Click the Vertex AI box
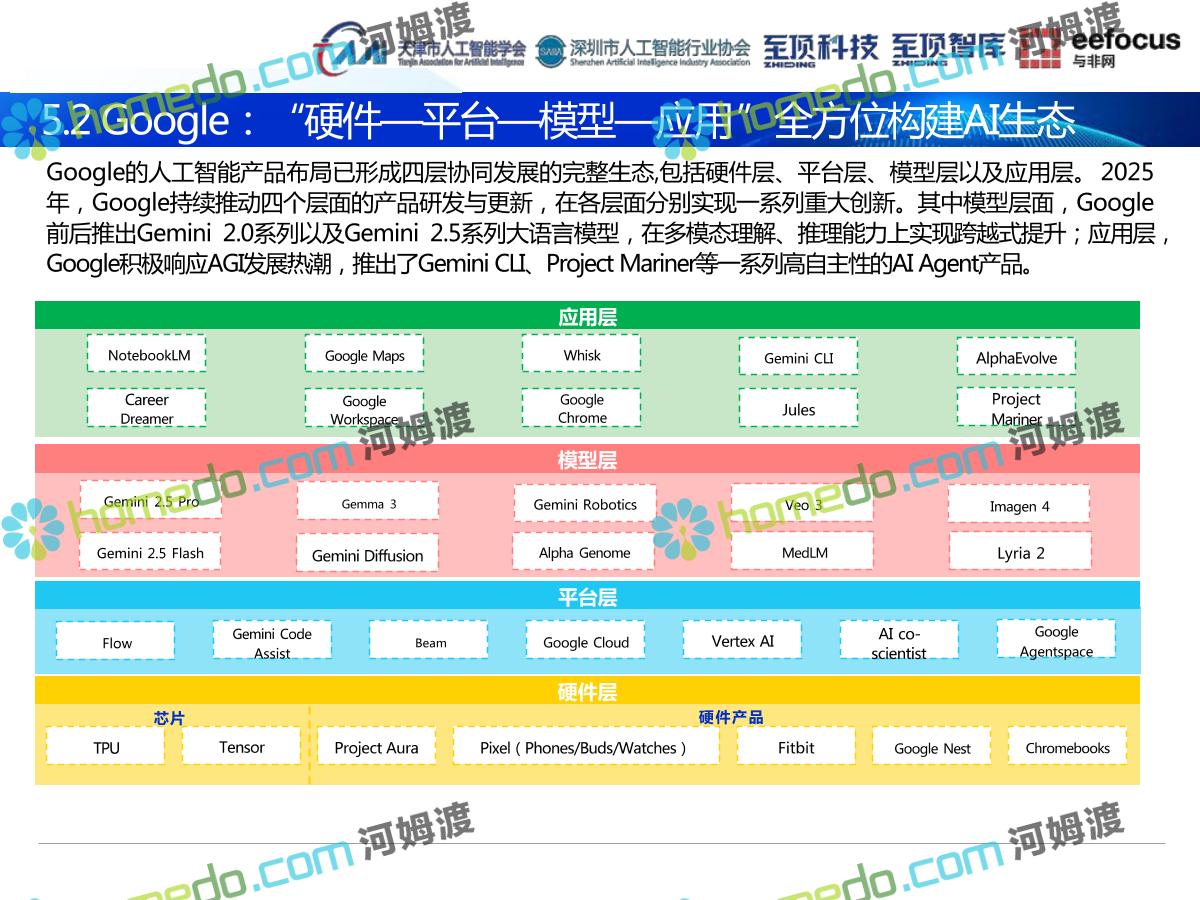The width and height of the screenshot is (1200, 900). [x=742, y=641]
